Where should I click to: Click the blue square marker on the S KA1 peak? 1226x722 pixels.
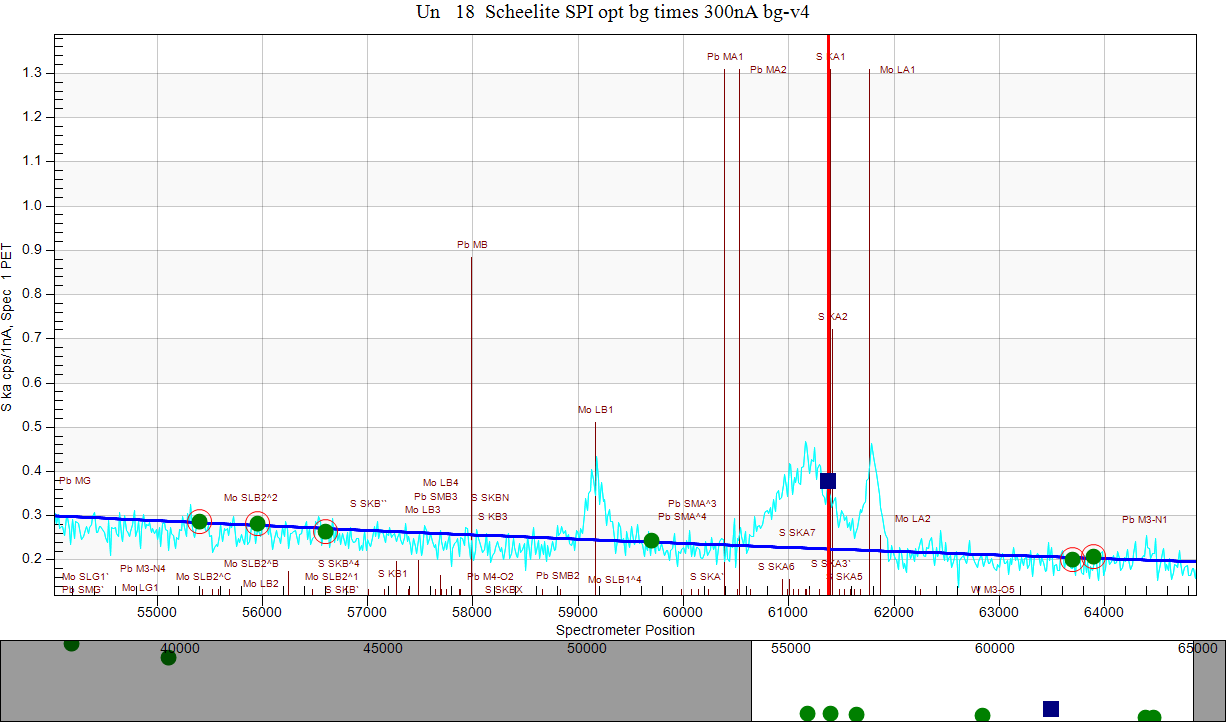pyautogui.click(x=828, y=481)
